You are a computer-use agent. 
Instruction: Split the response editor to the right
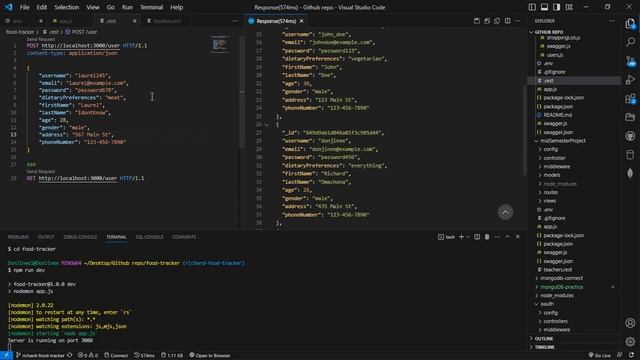pos(507,21)
